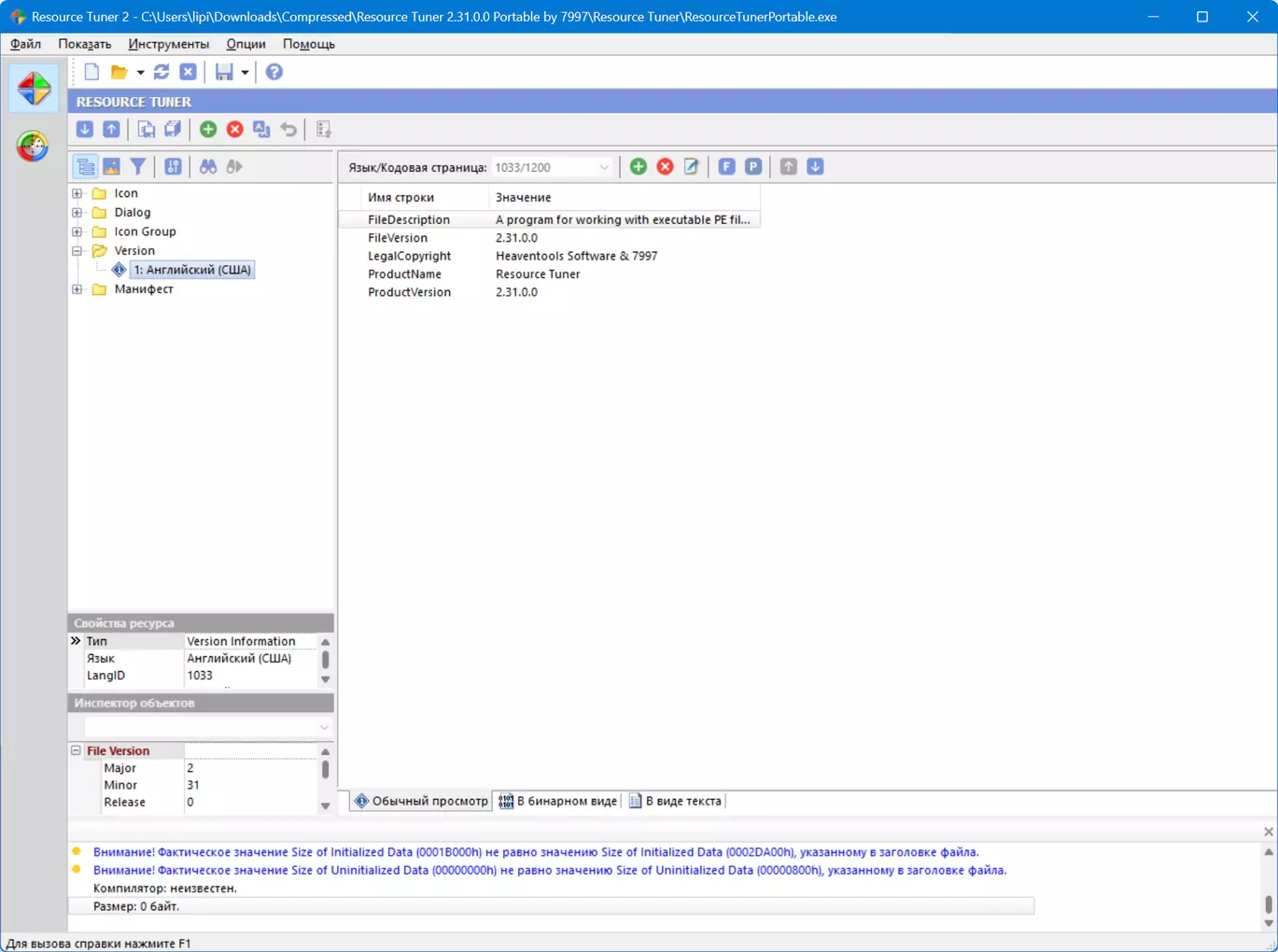Click the undo arrow icon
Screen dimensions: 1278x952
(288, 130)
